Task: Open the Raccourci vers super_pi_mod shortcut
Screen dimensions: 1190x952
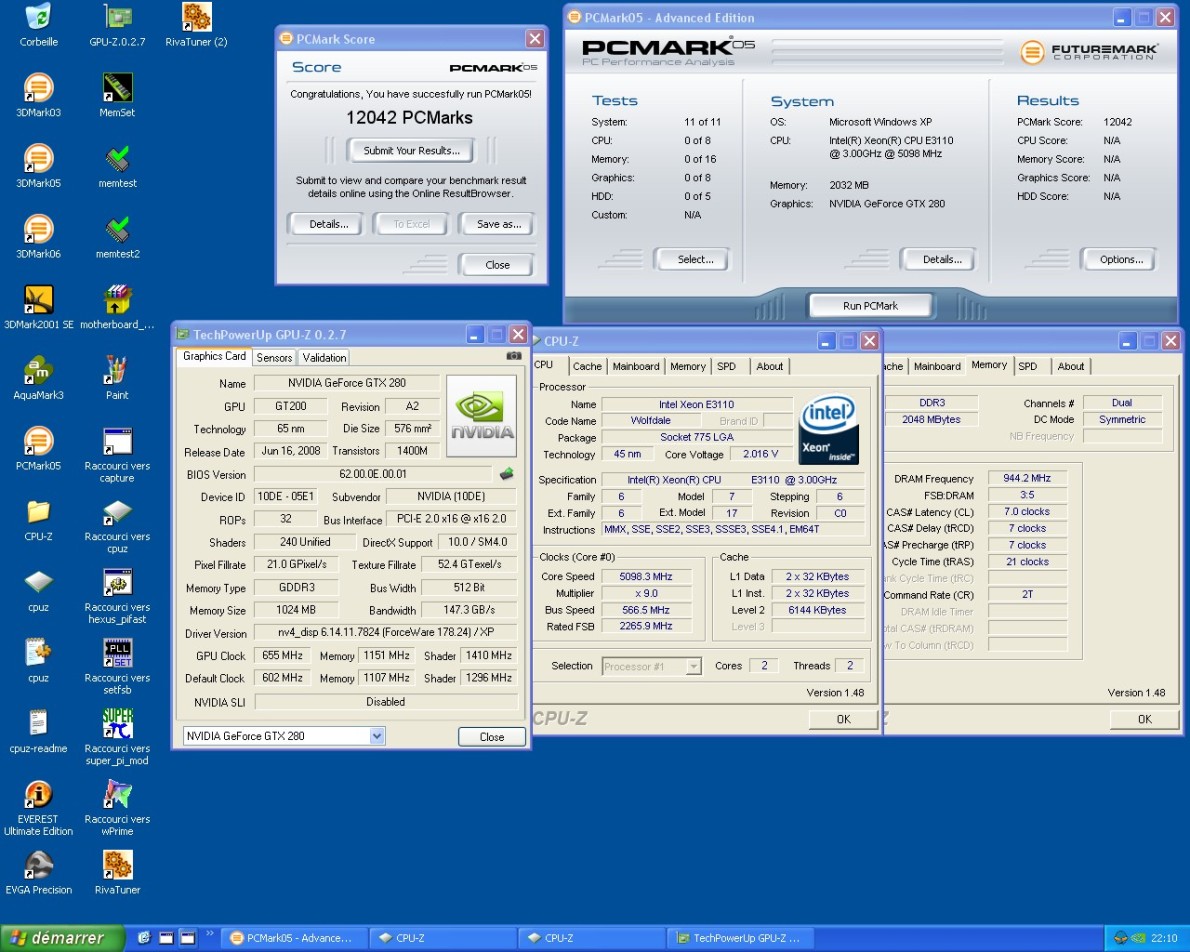Action: click(x=117, y=736)
